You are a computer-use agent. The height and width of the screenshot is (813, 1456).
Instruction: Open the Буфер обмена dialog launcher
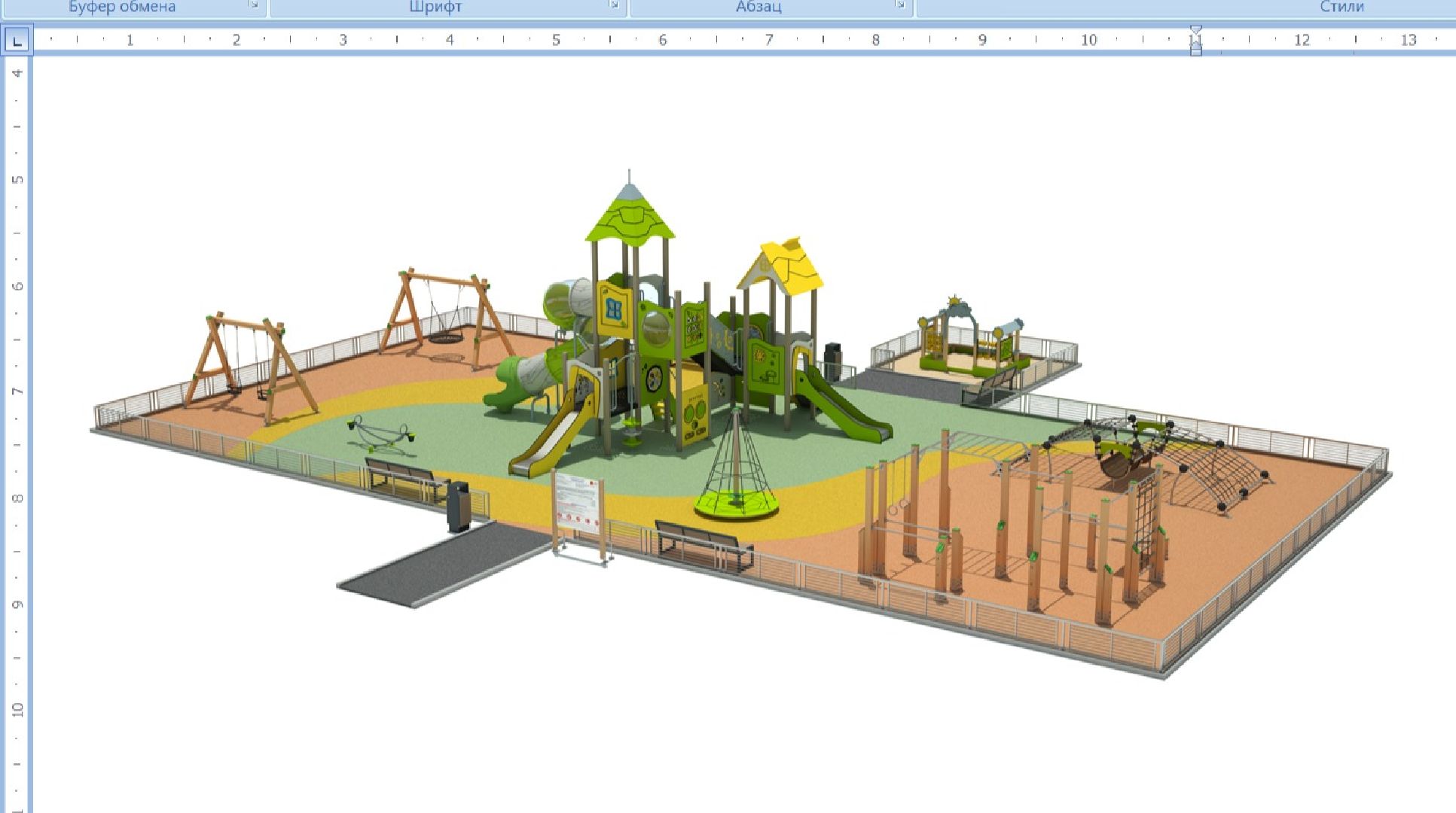pos(254,5)
